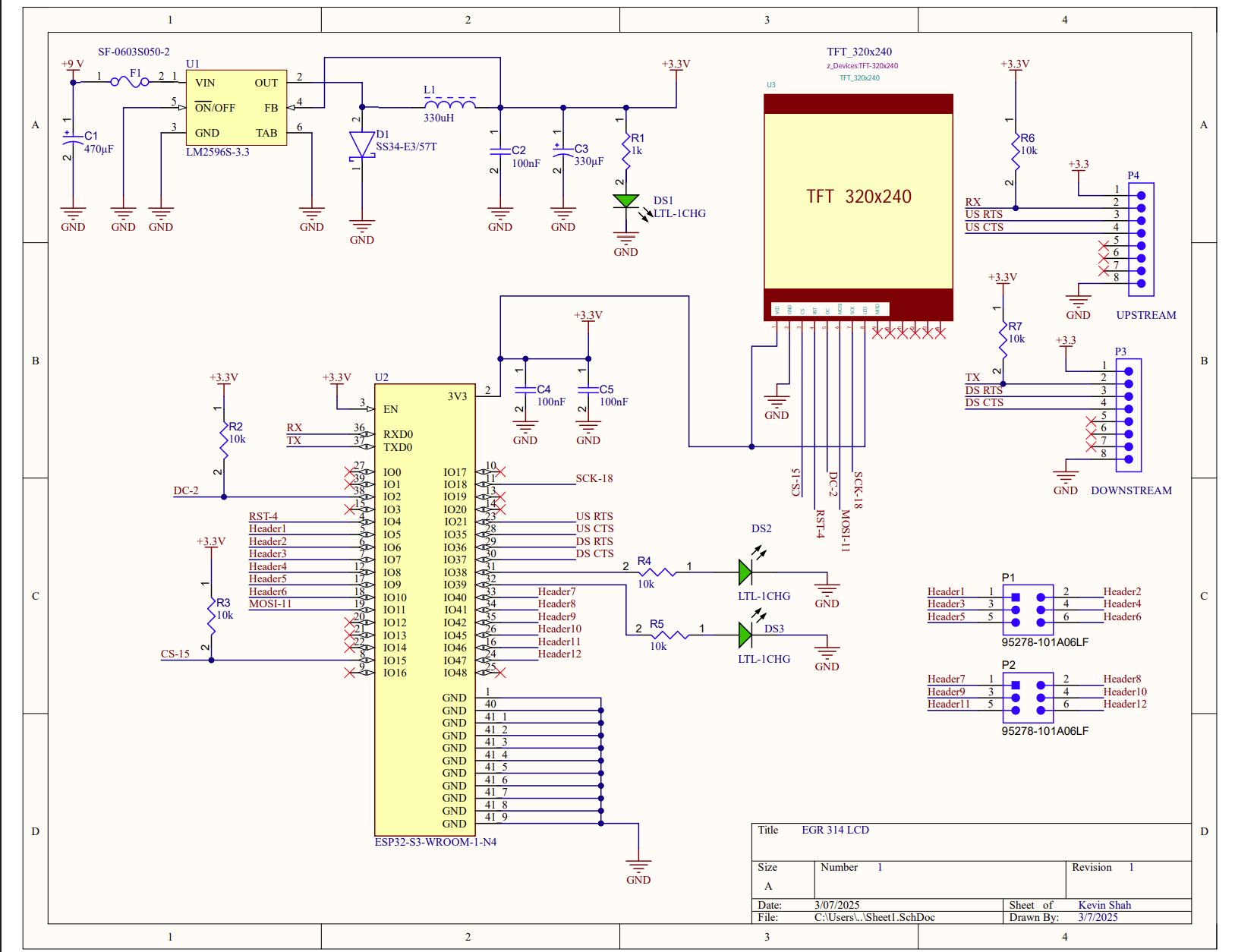
Task: Select the DS2 LED symbol
Action: pyautogui.click(x=745, y=572)
